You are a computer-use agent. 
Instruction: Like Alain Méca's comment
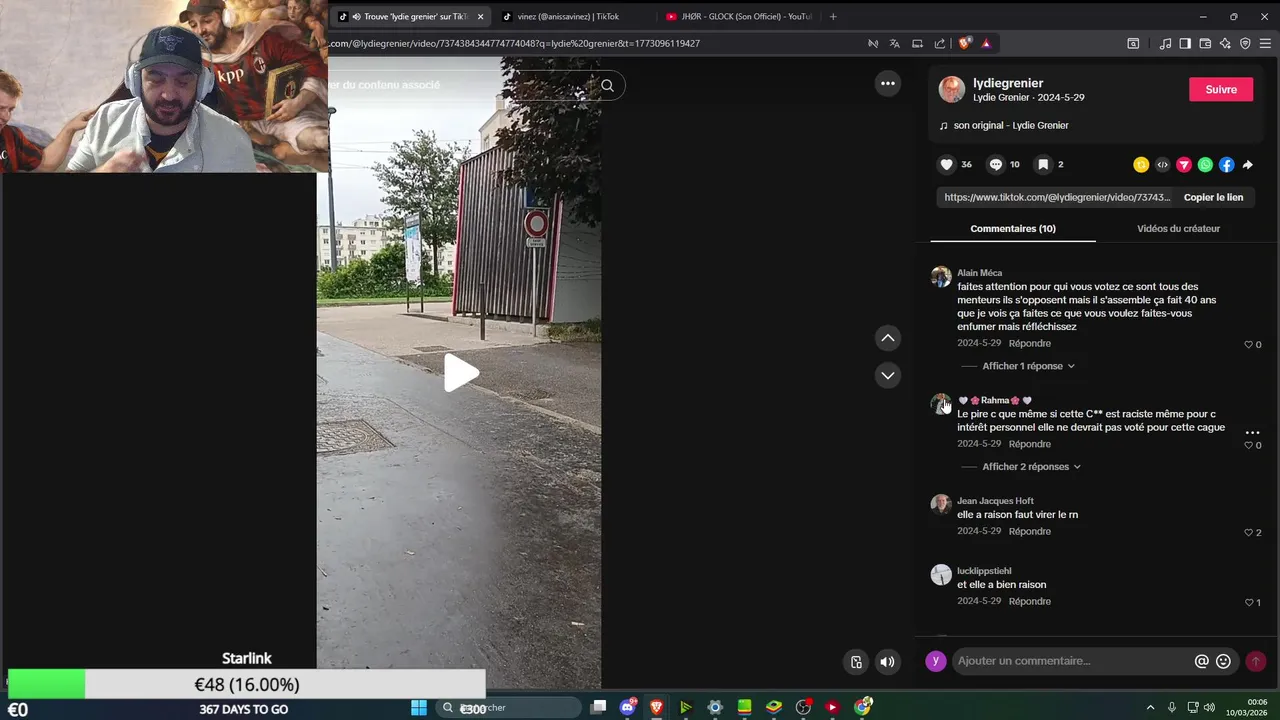[1248, 345]
